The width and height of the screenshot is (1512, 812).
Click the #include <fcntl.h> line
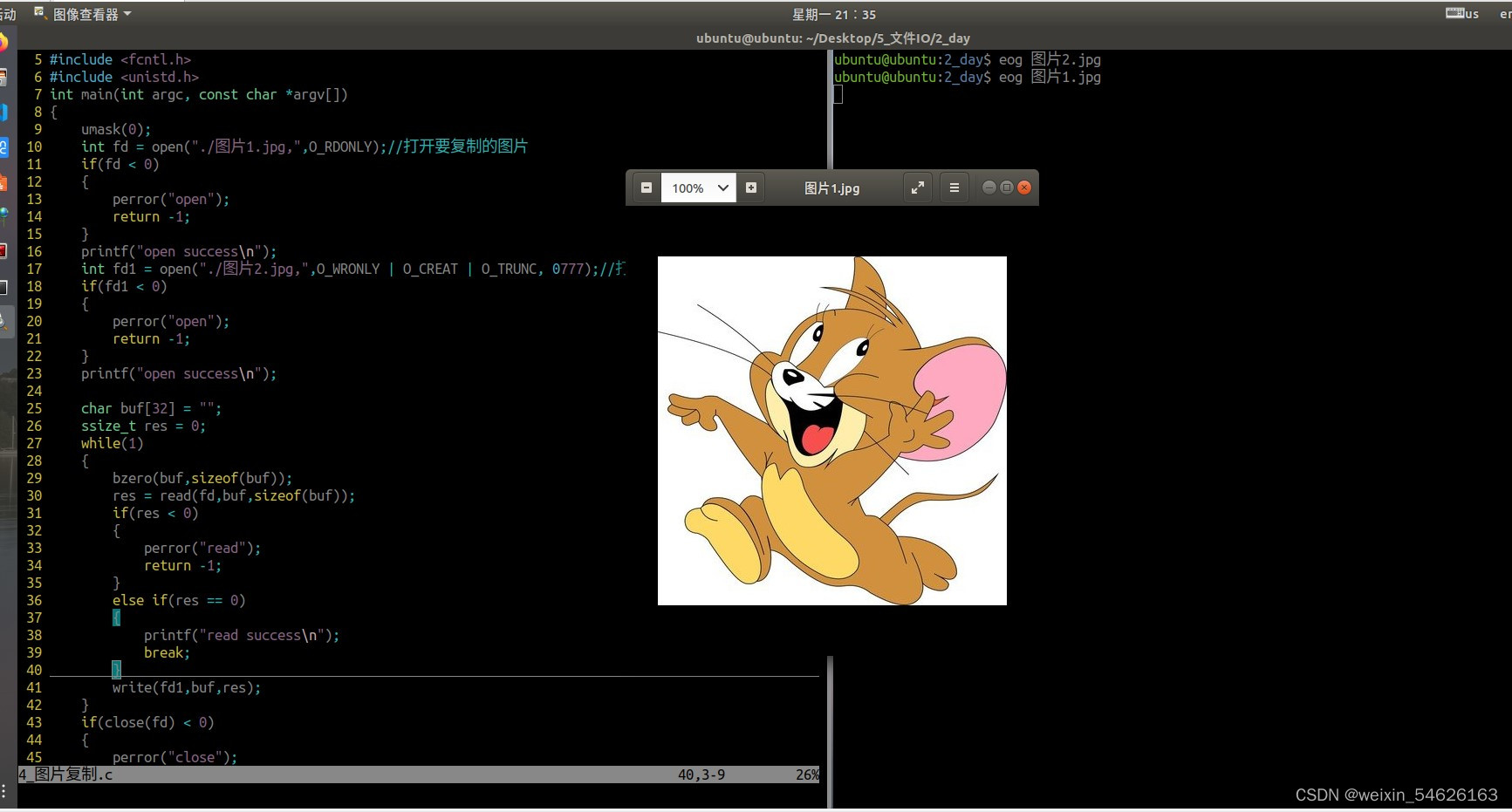(120, 59)
